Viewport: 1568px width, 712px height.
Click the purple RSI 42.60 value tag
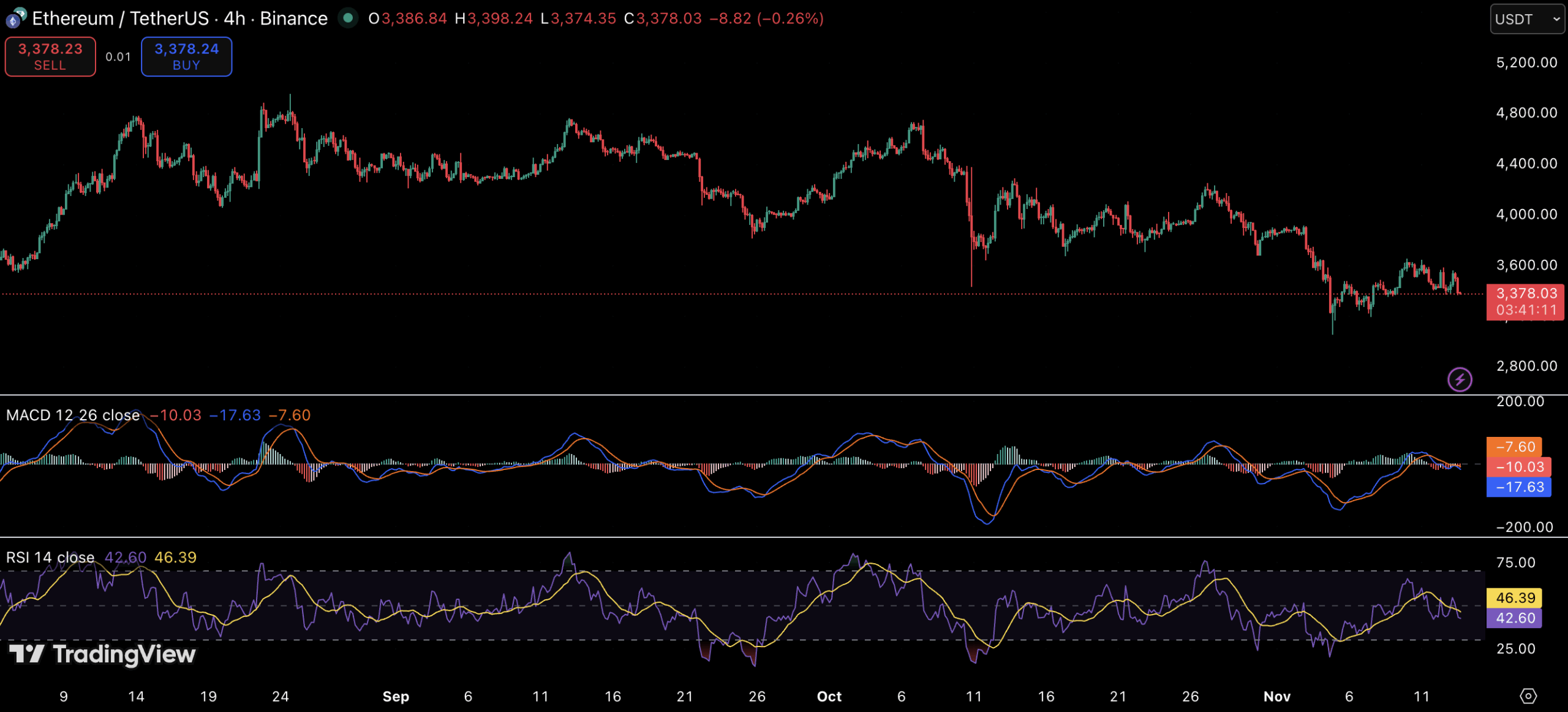pyautogui.click(x=1515, y=618)
